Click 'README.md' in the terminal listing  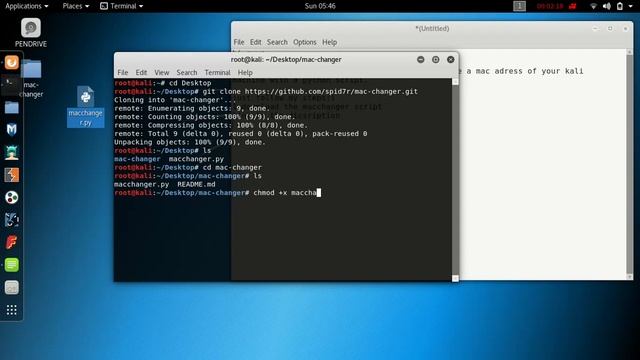click(196, 184)
